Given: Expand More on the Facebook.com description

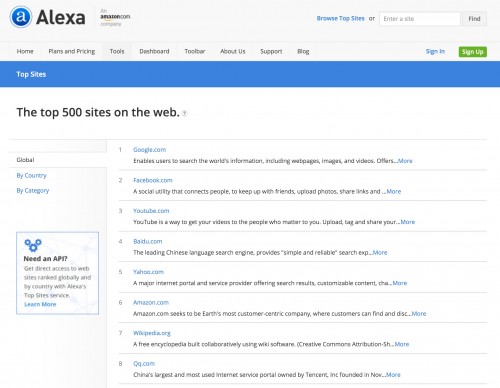Looking at the screenshot, I should [x=394, y=192].
